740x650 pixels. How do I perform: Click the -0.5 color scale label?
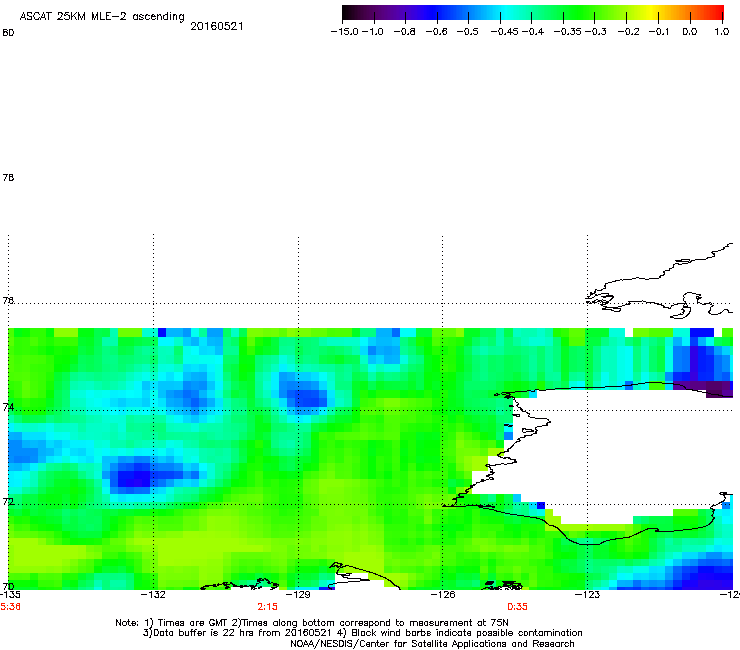[468, 32]
